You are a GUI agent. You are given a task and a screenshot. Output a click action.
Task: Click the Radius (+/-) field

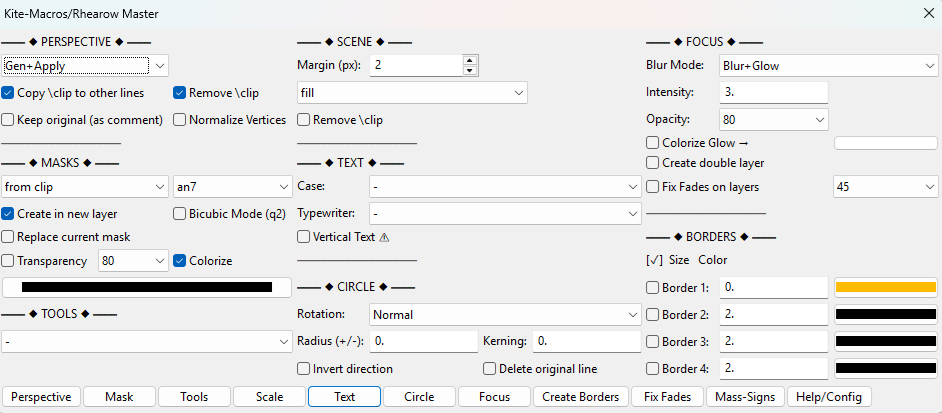424,341
